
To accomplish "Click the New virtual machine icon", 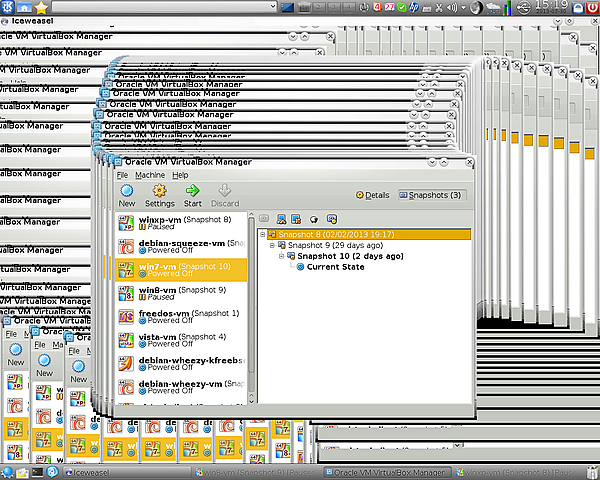I will pos(127,193).
